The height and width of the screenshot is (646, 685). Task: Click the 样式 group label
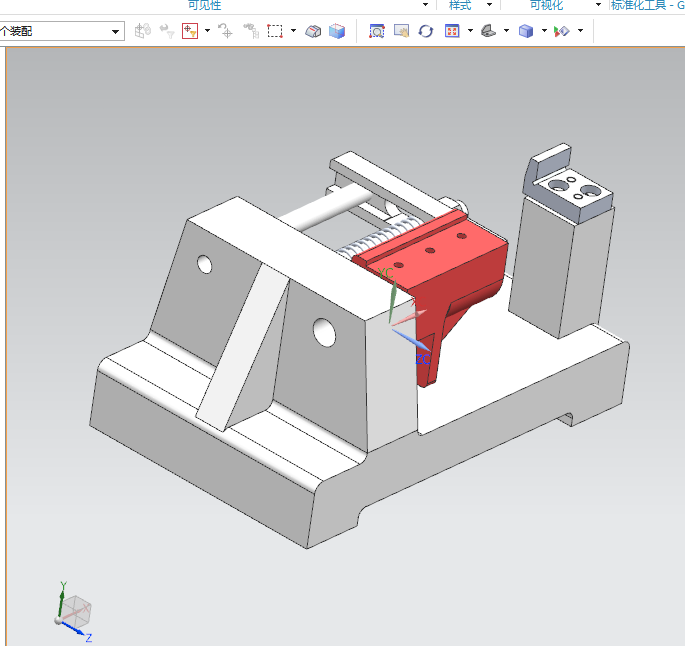(459, 5)
